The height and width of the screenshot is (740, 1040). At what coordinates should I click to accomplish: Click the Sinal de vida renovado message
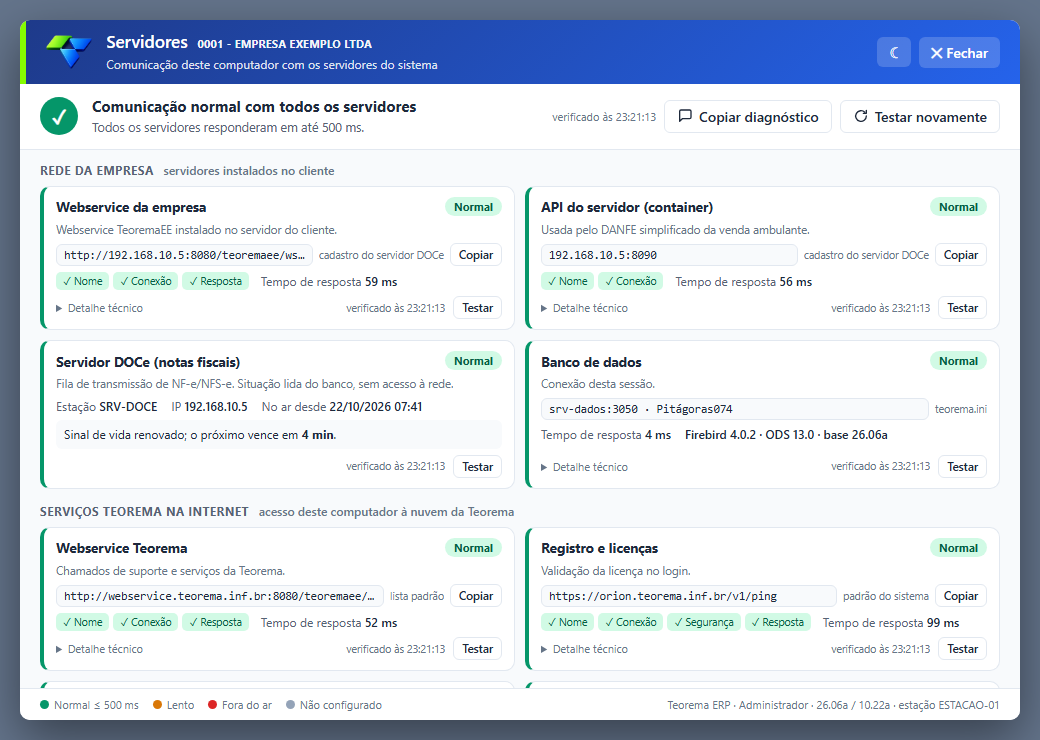pyautogui.click(x=279, y=435)
